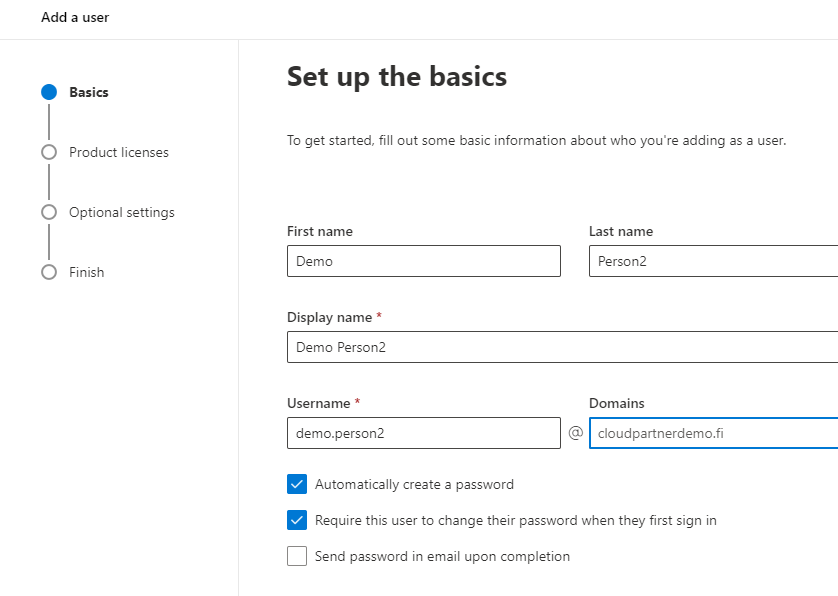Enable Send password in email upon completion checkbox

(x=297, y=557)
